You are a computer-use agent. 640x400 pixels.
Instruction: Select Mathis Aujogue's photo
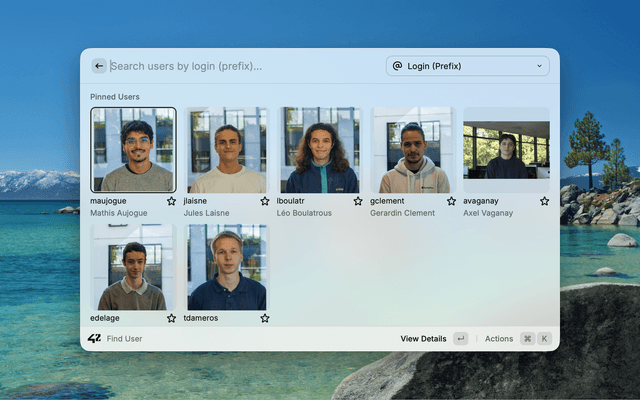click(133, 150)
